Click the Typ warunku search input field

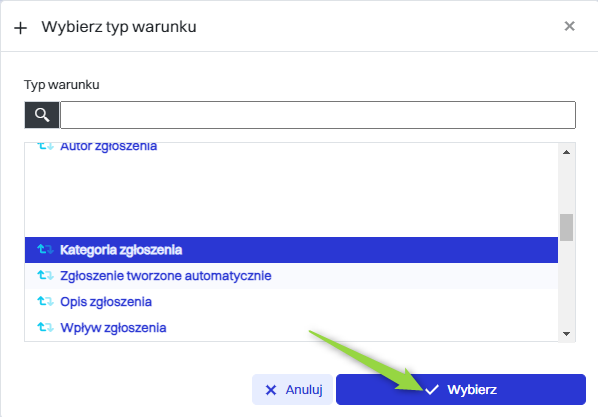(x=318, y=115)
